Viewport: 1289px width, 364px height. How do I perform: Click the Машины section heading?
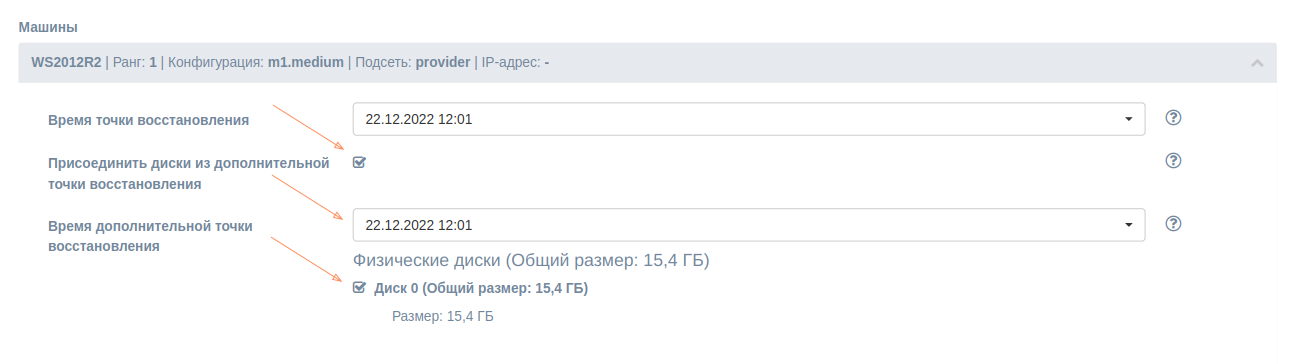point(48,26)
